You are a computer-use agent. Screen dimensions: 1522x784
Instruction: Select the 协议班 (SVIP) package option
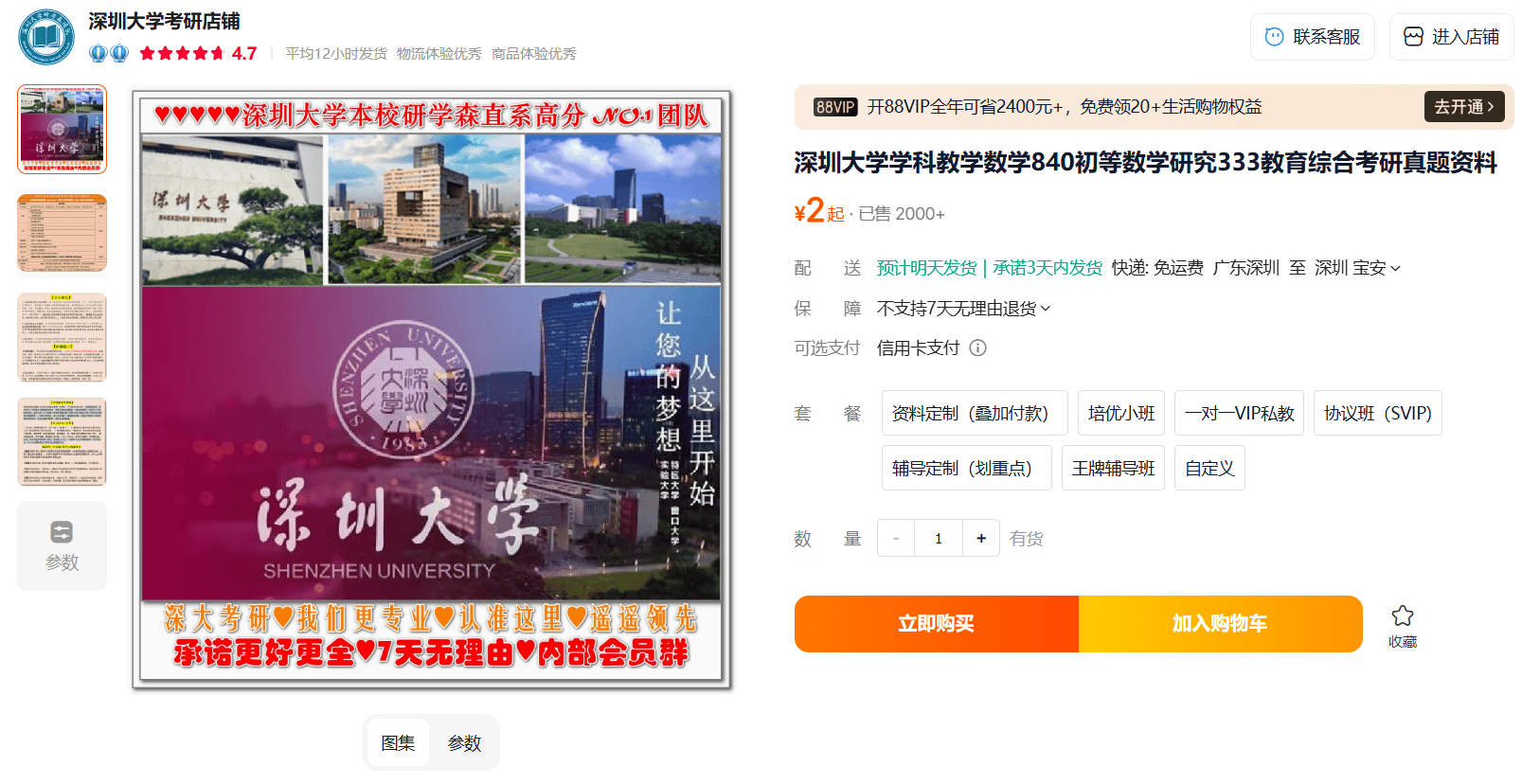[1378, 413]
